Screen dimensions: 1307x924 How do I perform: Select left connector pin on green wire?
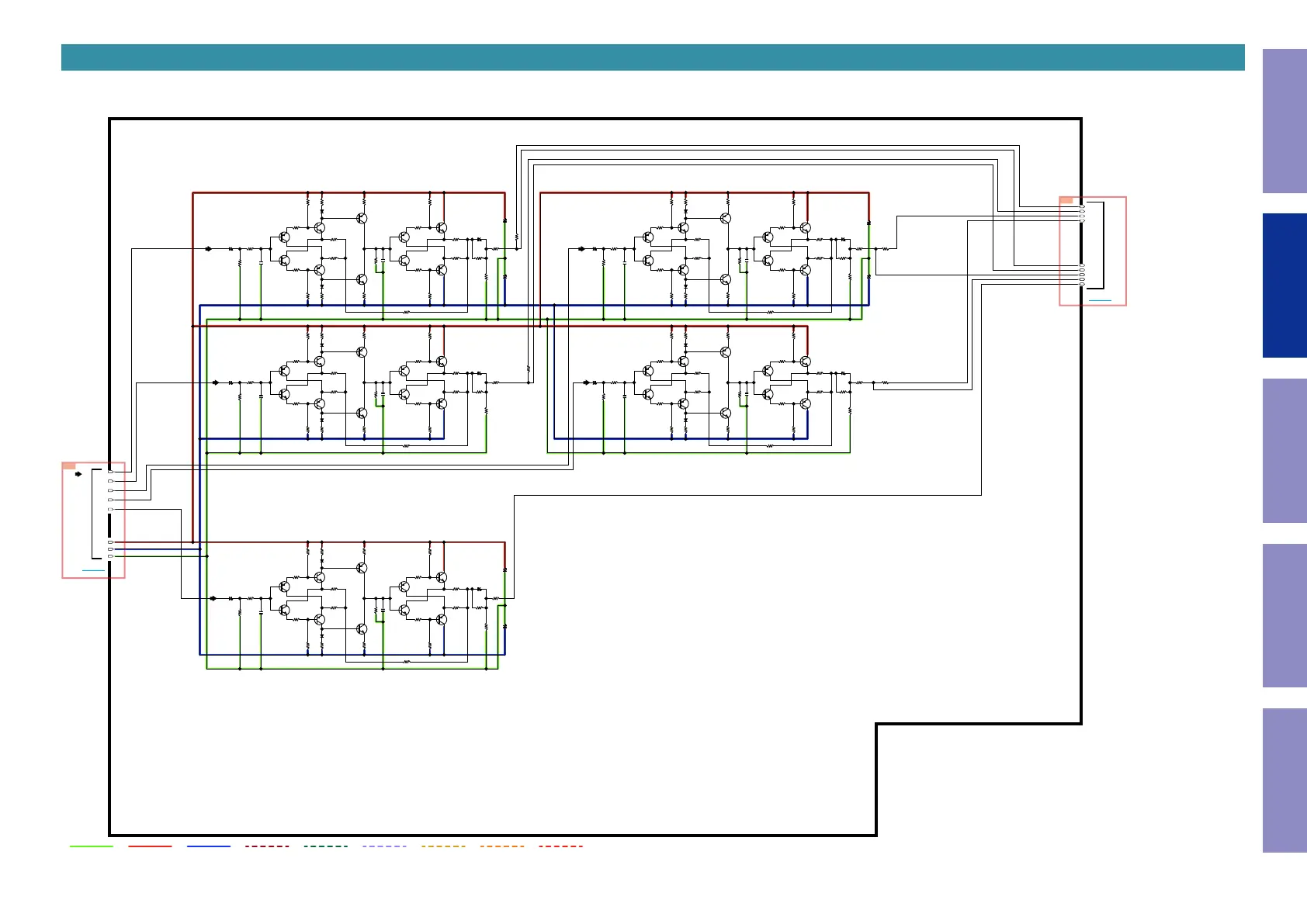(x=110, y=556)
